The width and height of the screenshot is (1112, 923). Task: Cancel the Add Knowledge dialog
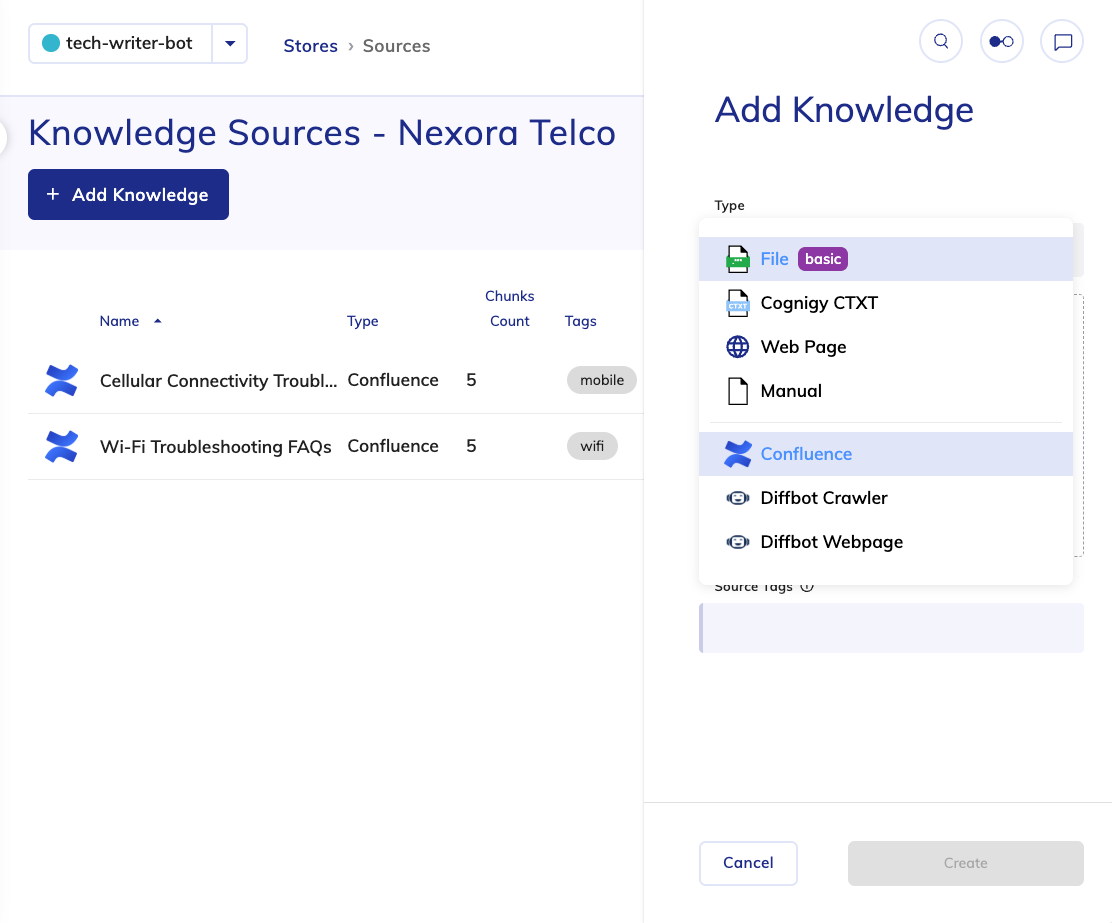pos(748,863)
